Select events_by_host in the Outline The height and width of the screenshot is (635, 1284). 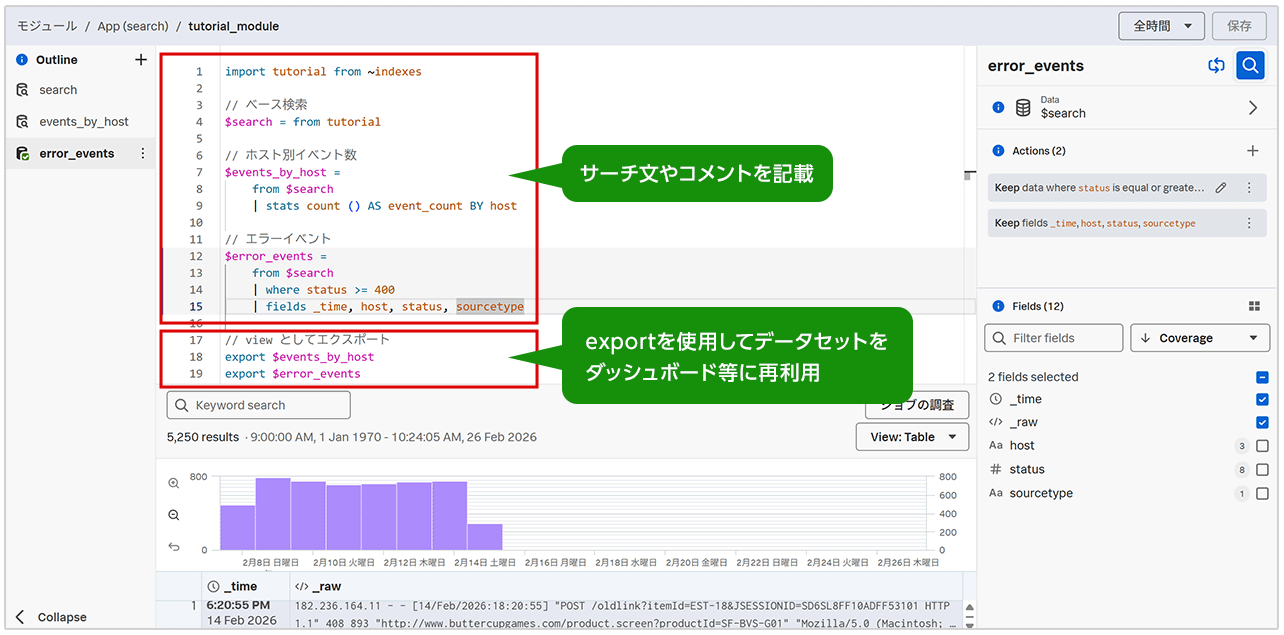pyautogui.click(x=84, y=122)
